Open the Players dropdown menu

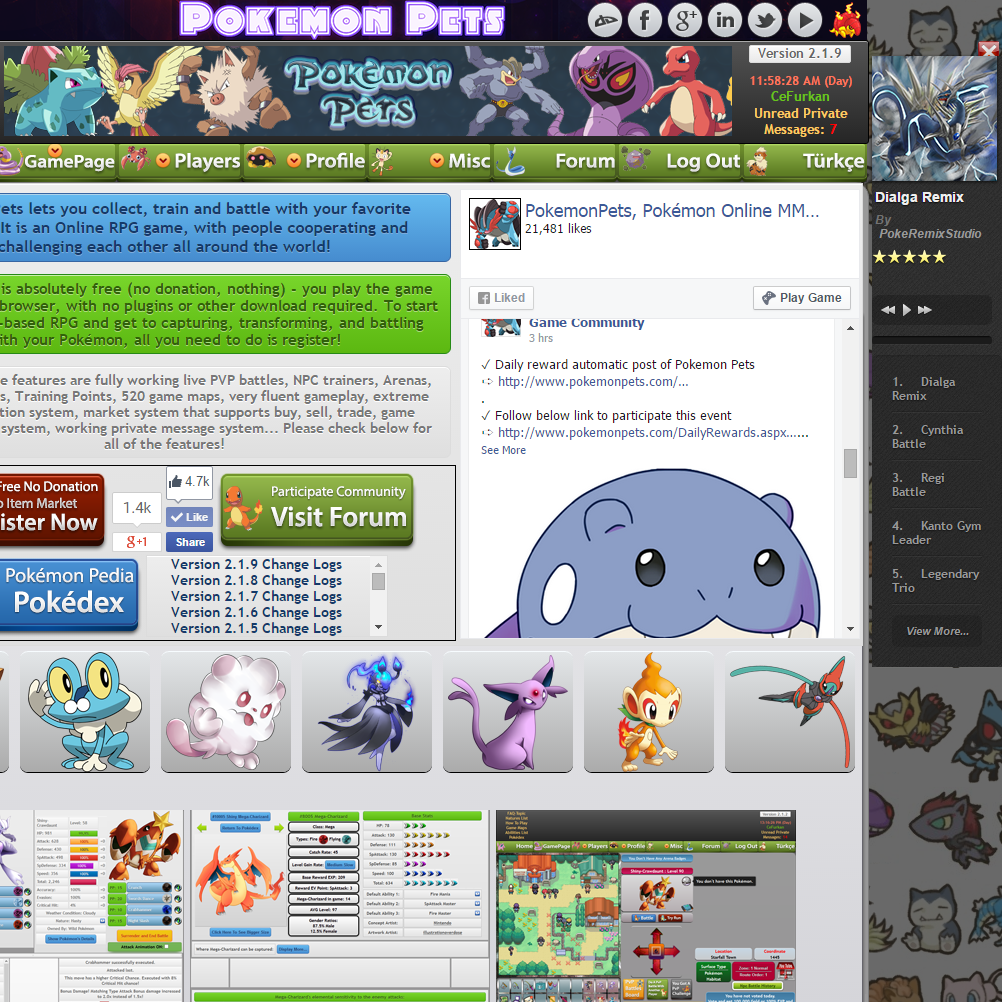click(x=182, y=161)
